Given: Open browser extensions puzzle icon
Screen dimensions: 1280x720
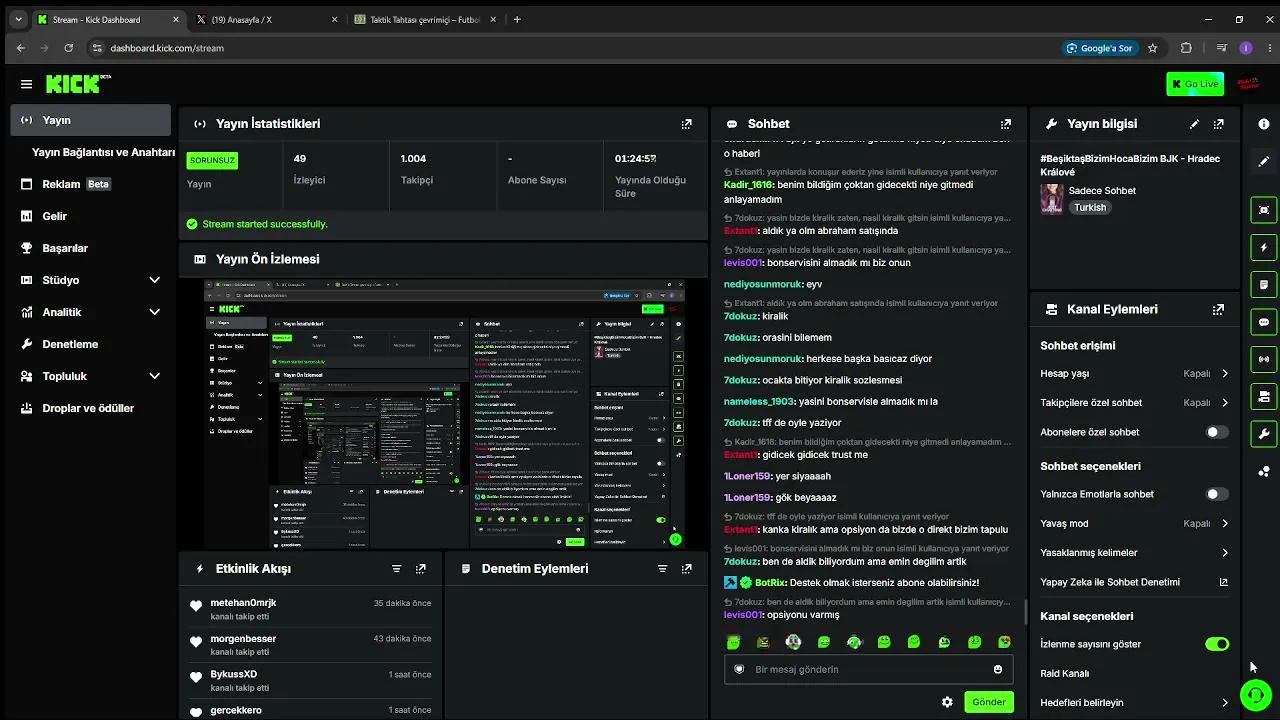Looking at the screenshot, I should point(1186,48).
